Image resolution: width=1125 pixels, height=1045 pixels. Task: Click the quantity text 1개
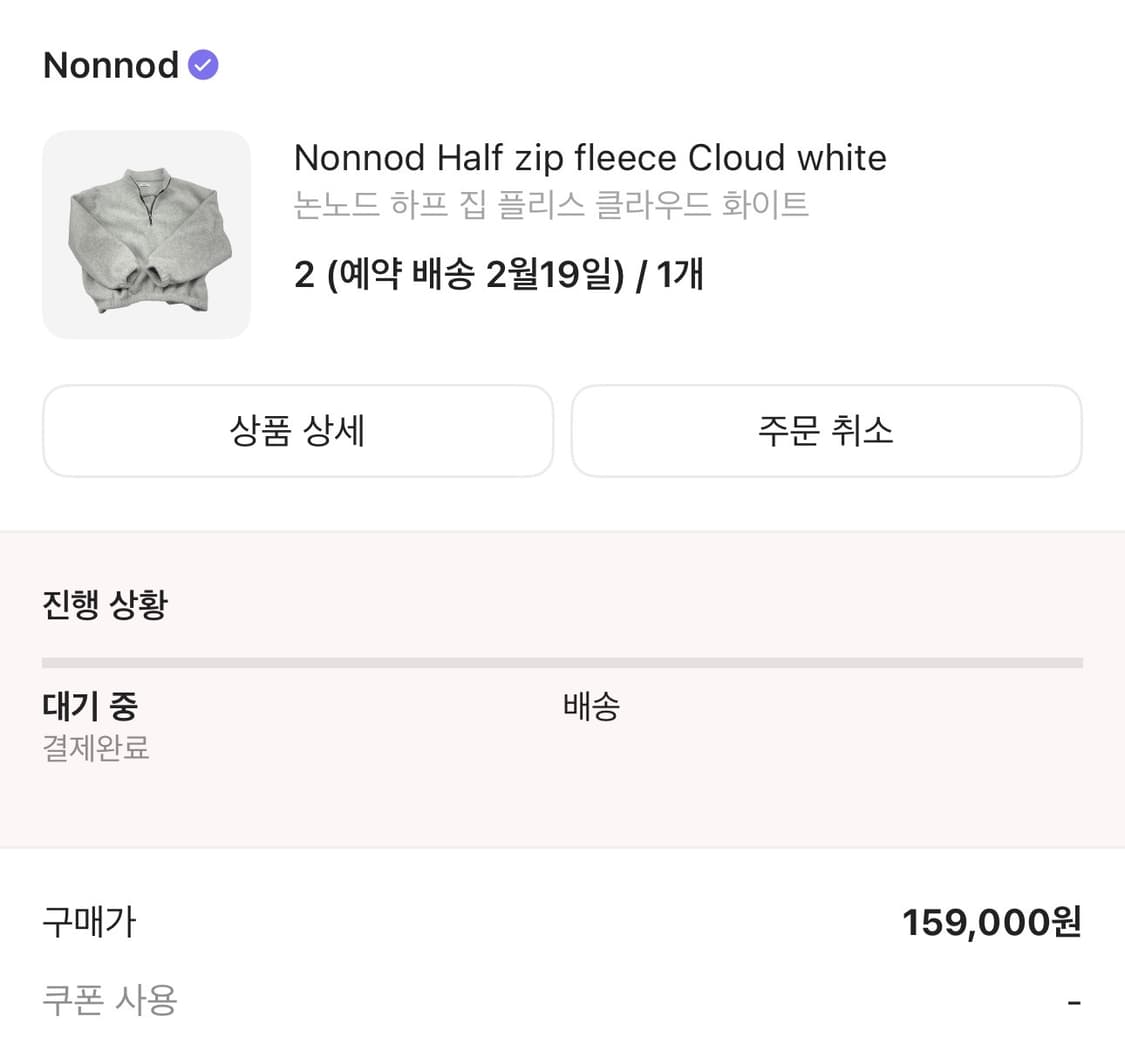click(678, 275)
